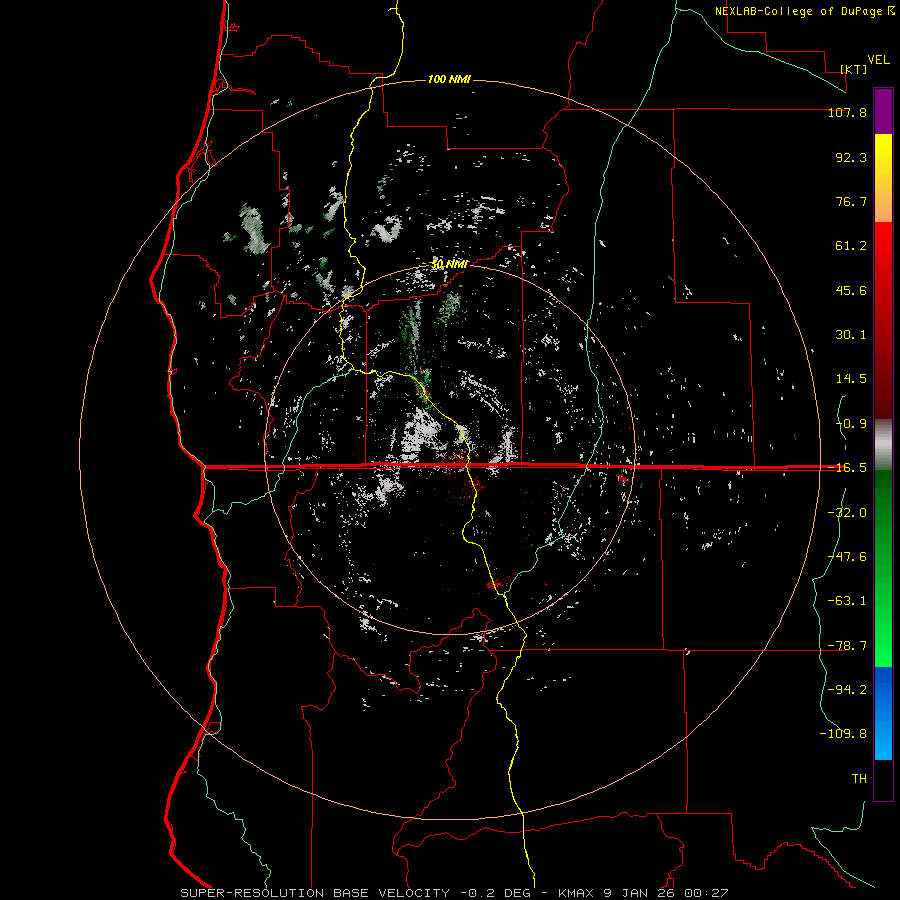The image size is (900, 900).
Task: Click the -78.7 velocity scale value
Action: (x=847, y=646)
